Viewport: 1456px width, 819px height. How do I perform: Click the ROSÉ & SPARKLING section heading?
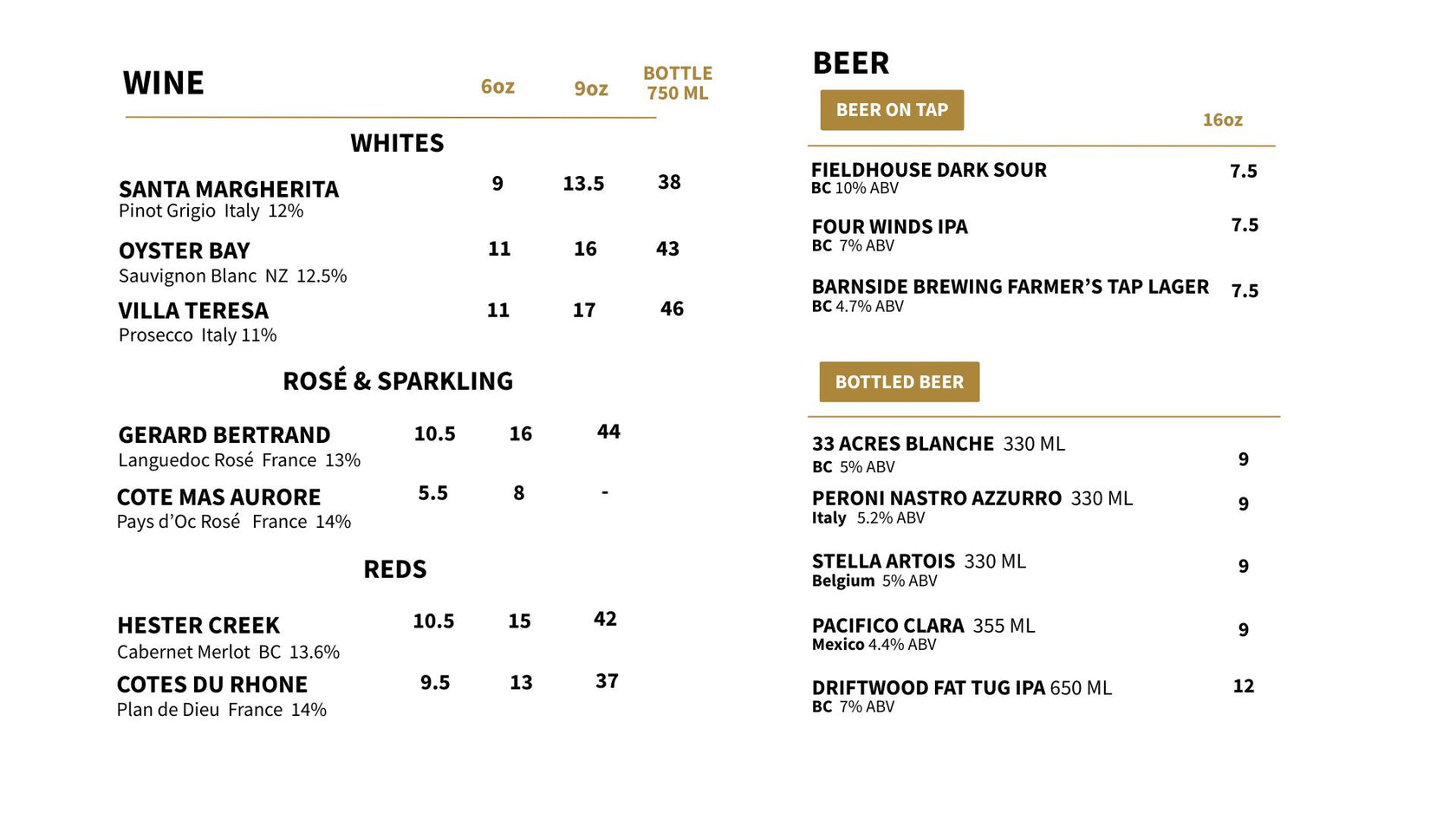click(x=398, y=381)
